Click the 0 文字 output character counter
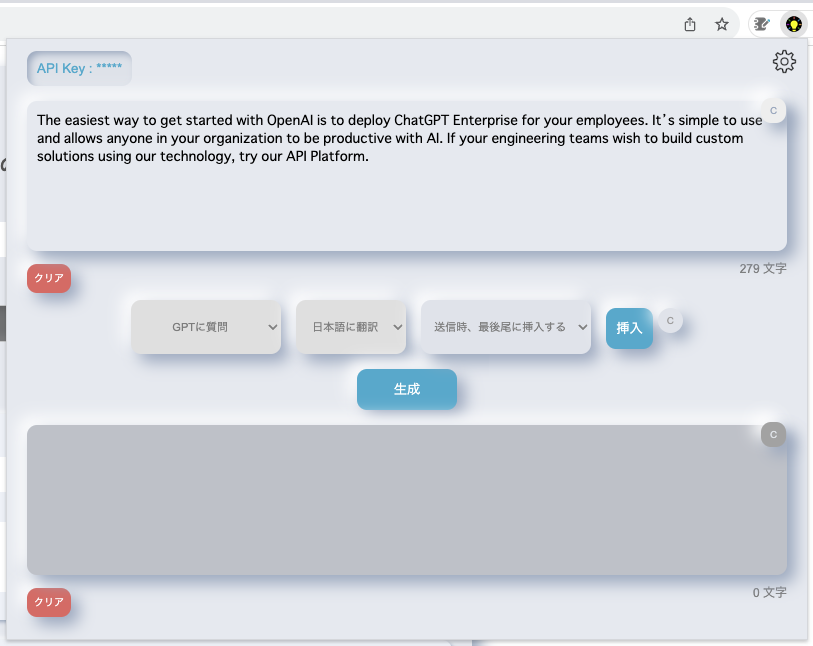Viewport: 813px width, 646px height. tap(769, 593)
